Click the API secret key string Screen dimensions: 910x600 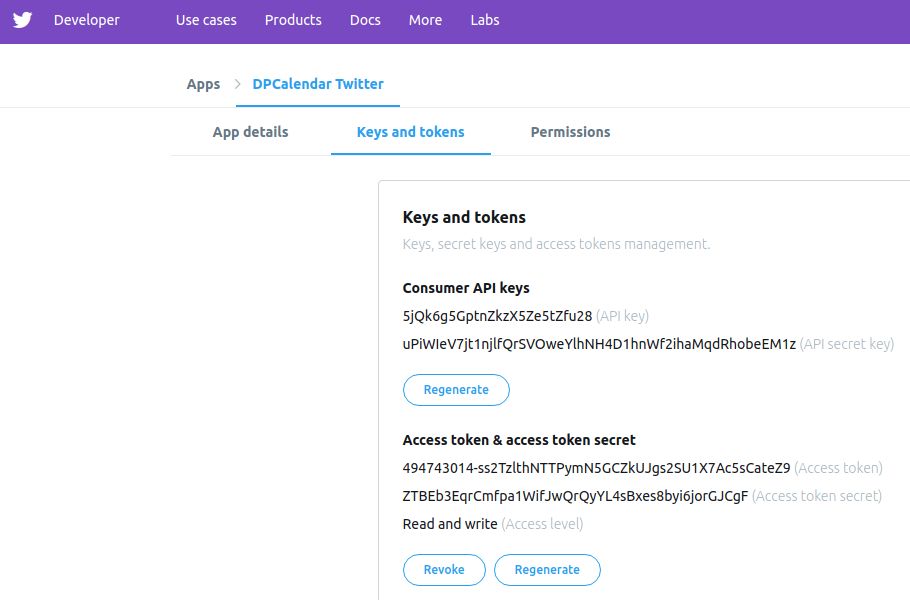click(598, 344)
